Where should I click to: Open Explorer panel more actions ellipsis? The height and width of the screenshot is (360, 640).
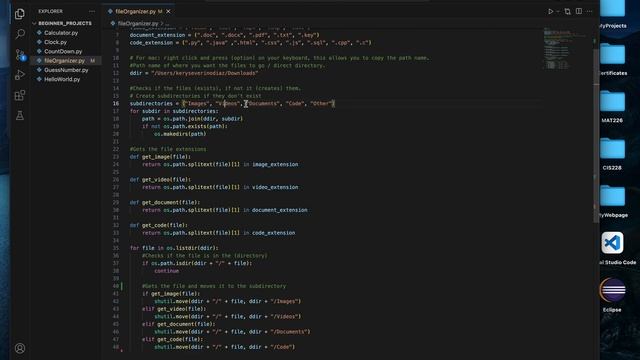(92, 11)
